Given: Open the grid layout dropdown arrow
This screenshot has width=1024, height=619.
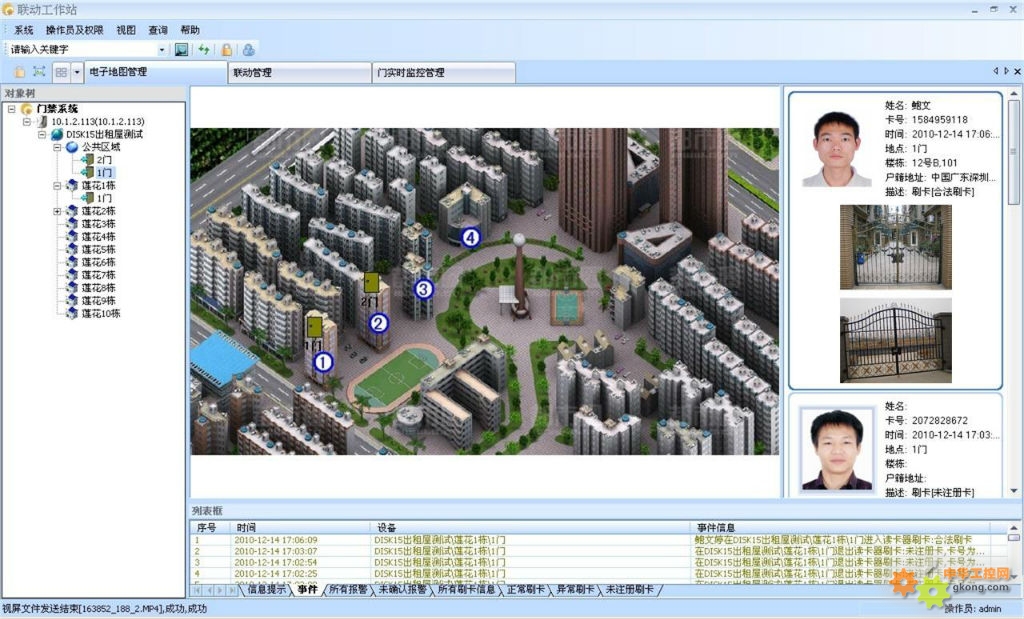Looking at the screenshot, I should tap(77, 72).
